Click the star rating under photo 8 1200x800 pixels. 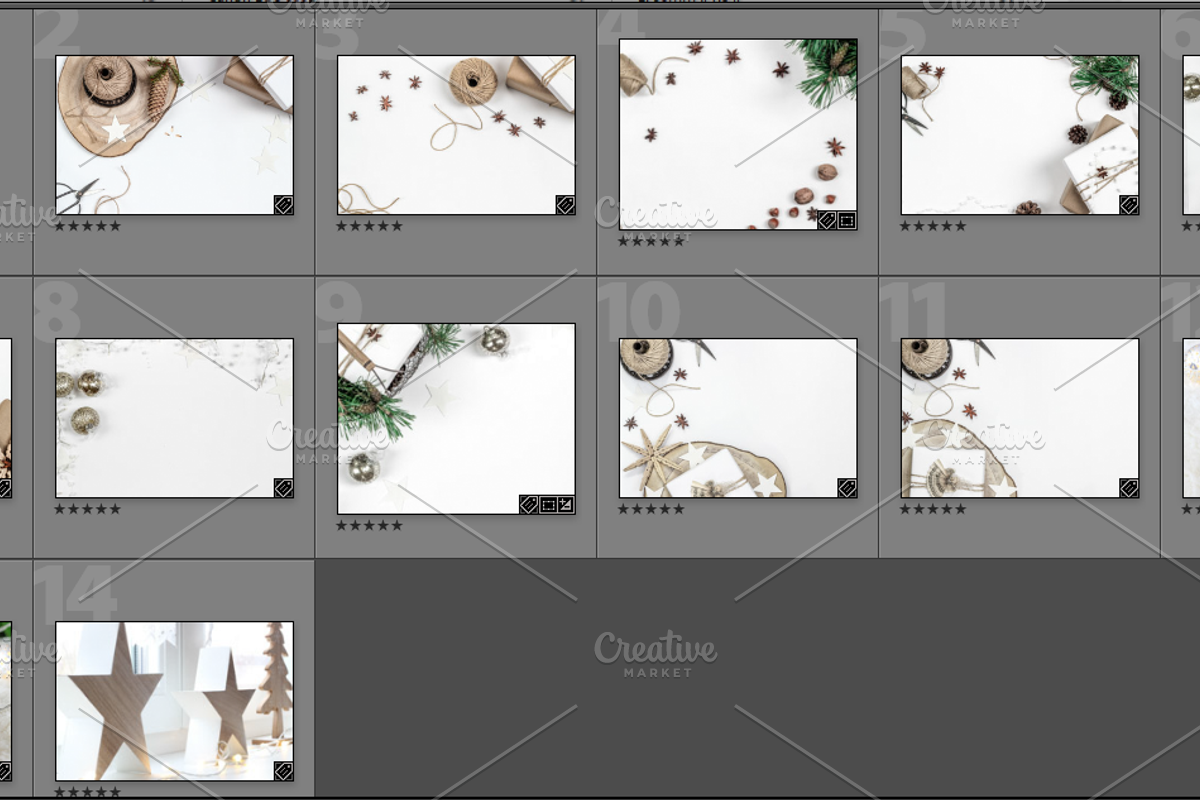click(87, 509)
